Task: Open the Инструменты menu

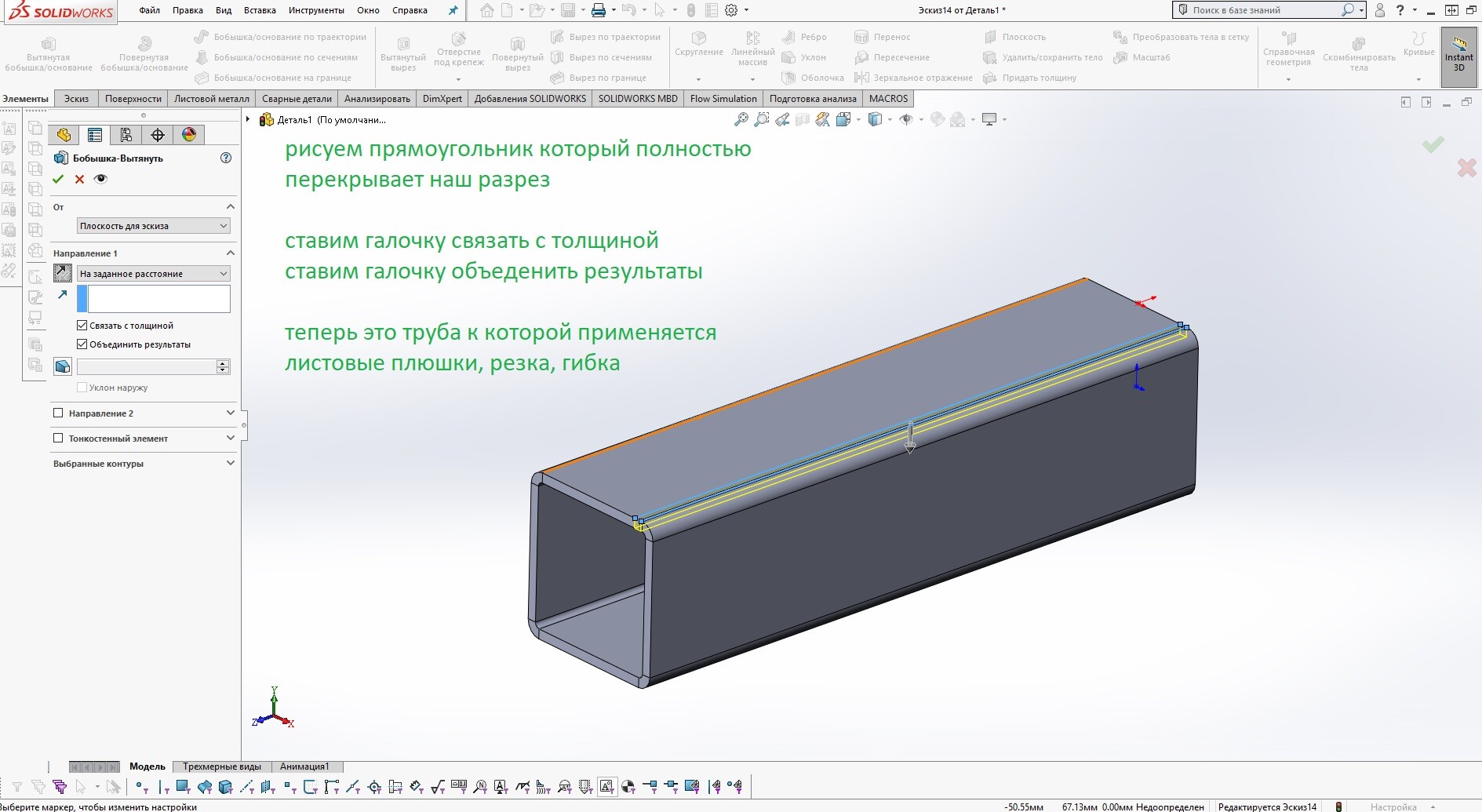Action: click(x=316, y=10)
